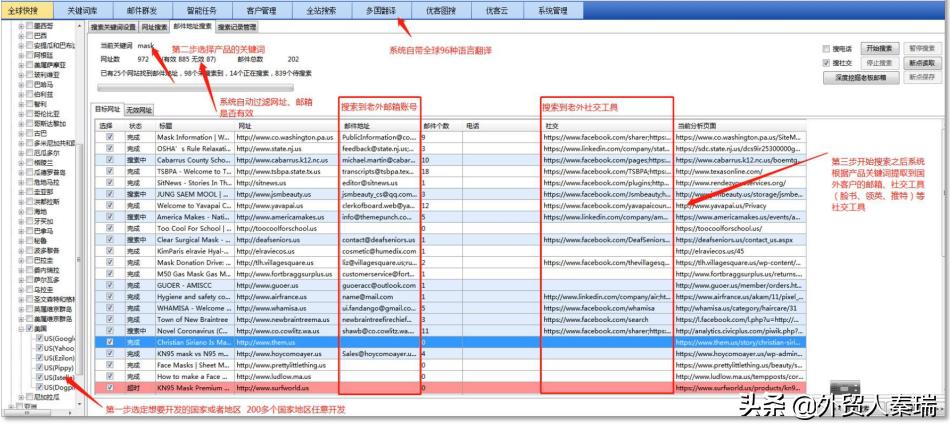
Task: Sort by the 邮件地址 column header
Action: click(378, 126)
